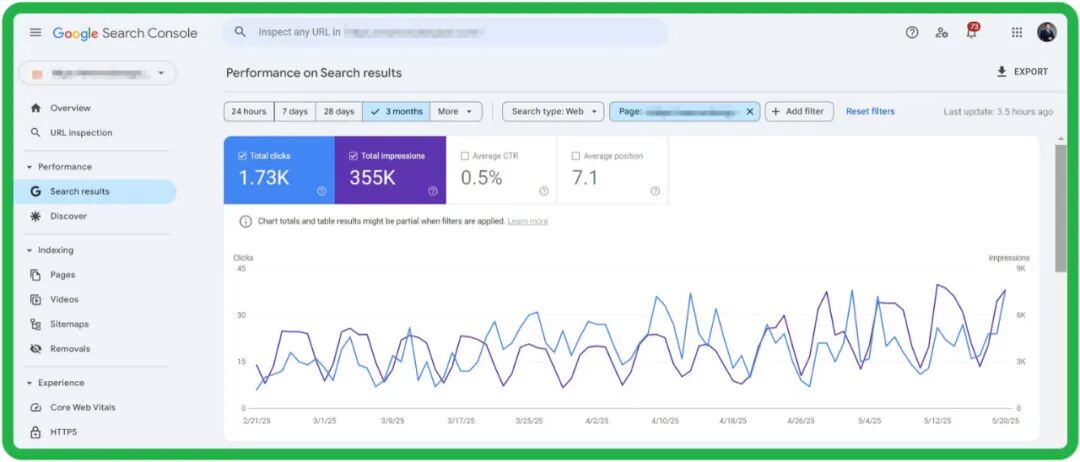The height and width of the screenshot is (462, 1080).
Task: Enable the Average position checkbox
Action: click(576, 156)
